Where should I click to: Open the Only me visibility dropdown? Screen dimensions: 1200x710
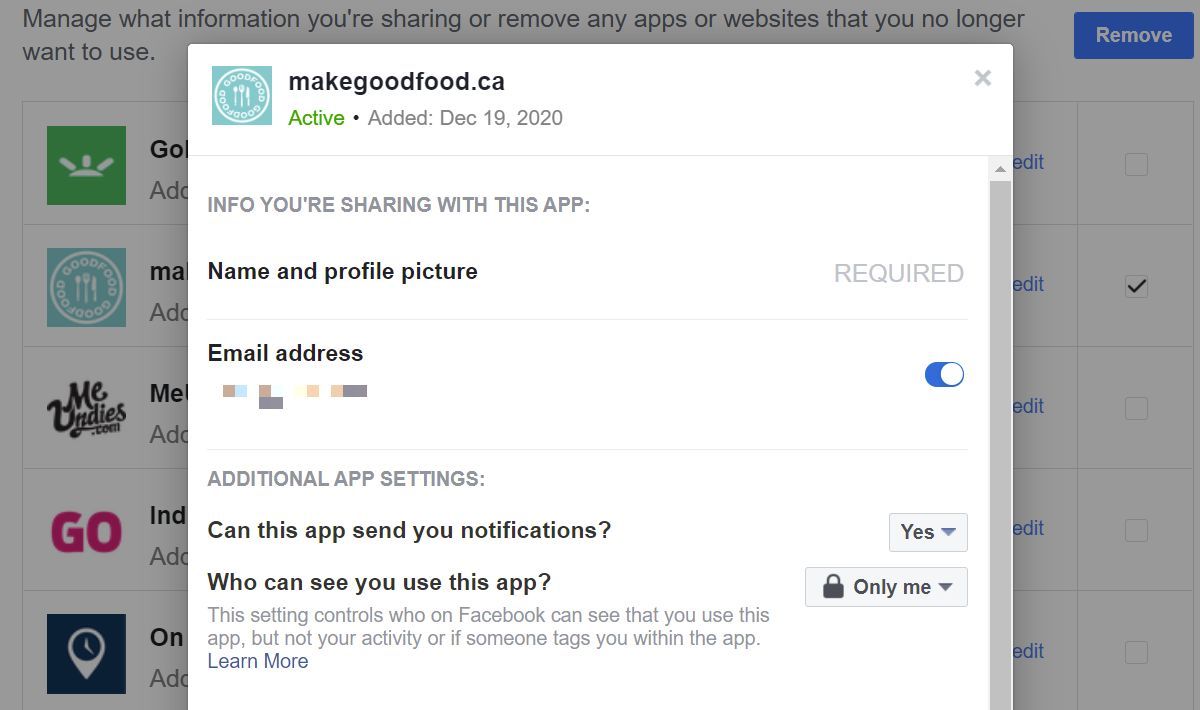pyautogui.click(x=885, y=587)
